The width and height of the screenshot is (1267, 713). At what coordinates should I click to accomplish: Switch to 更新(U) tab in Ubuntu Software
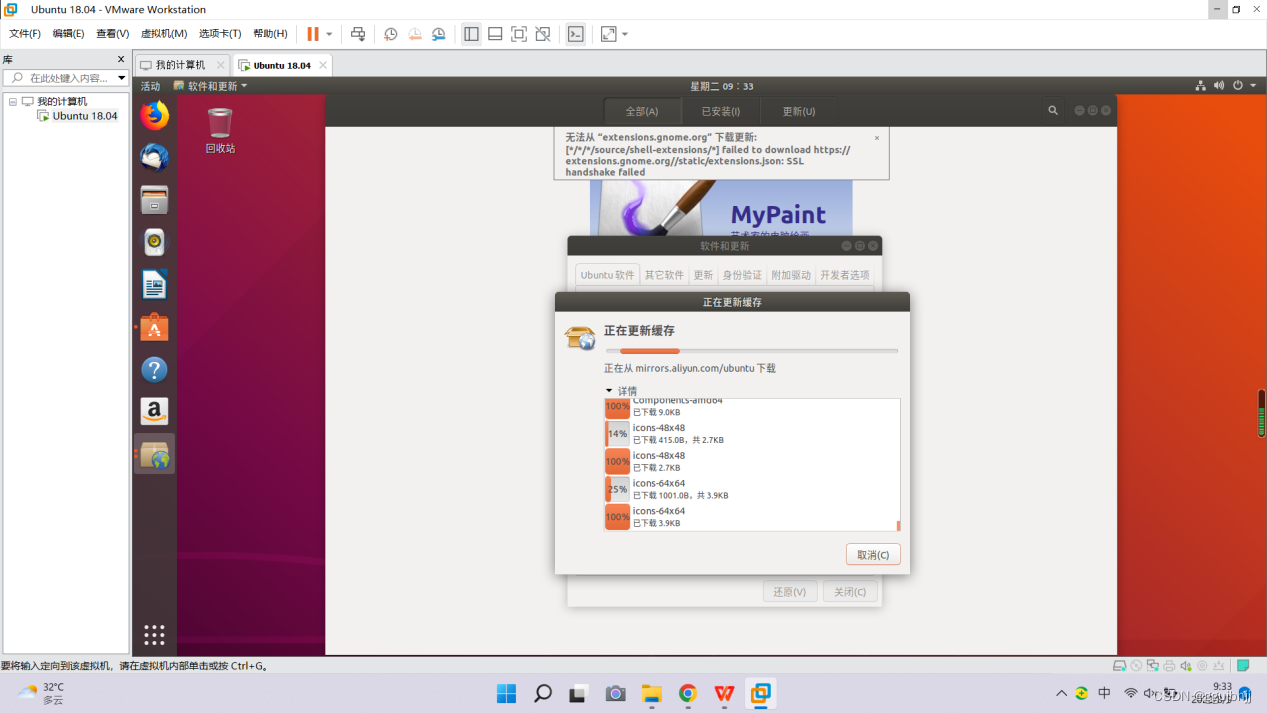click(x=798, y=111)
